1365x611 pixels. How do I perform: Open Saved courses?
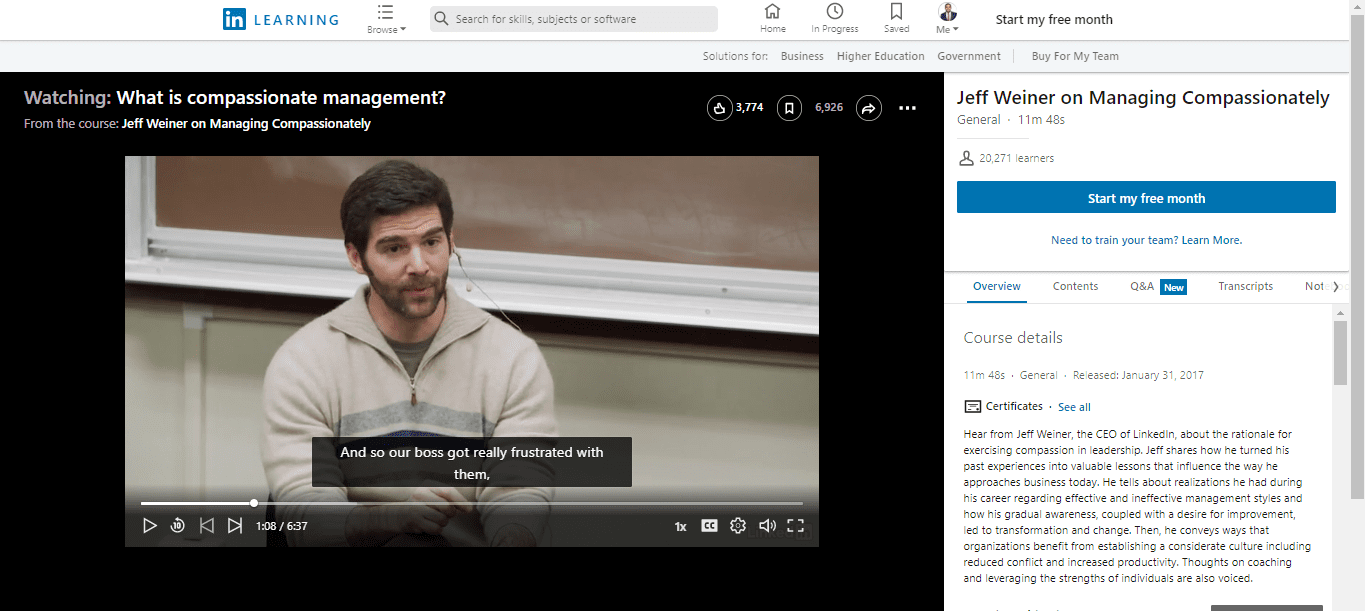point(897,18)
